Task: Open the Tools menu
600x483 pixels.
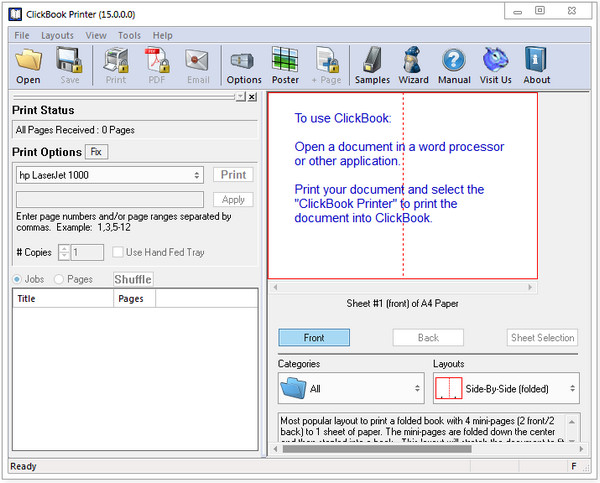Action: click(x=129, y=35)
